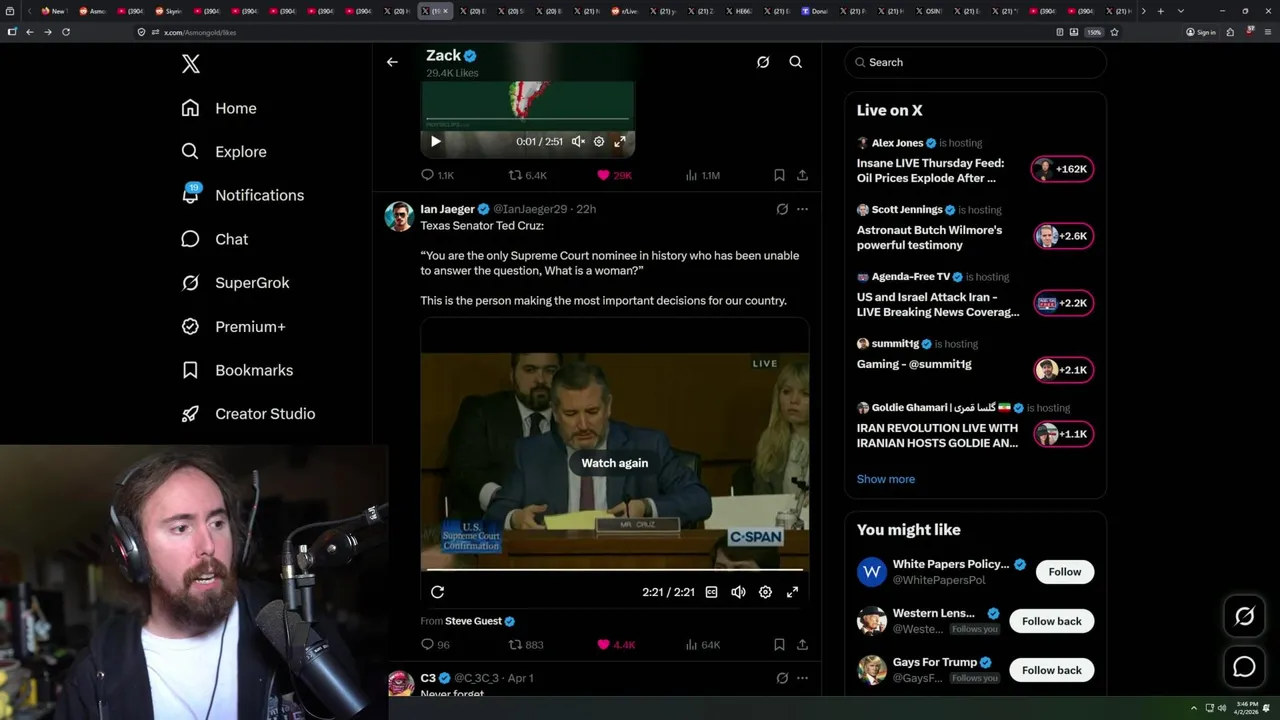1280x720 pixels.
Task: Unlike Ian Jaeger post with 4.4K likes
Action: click(x=616, y=645)
